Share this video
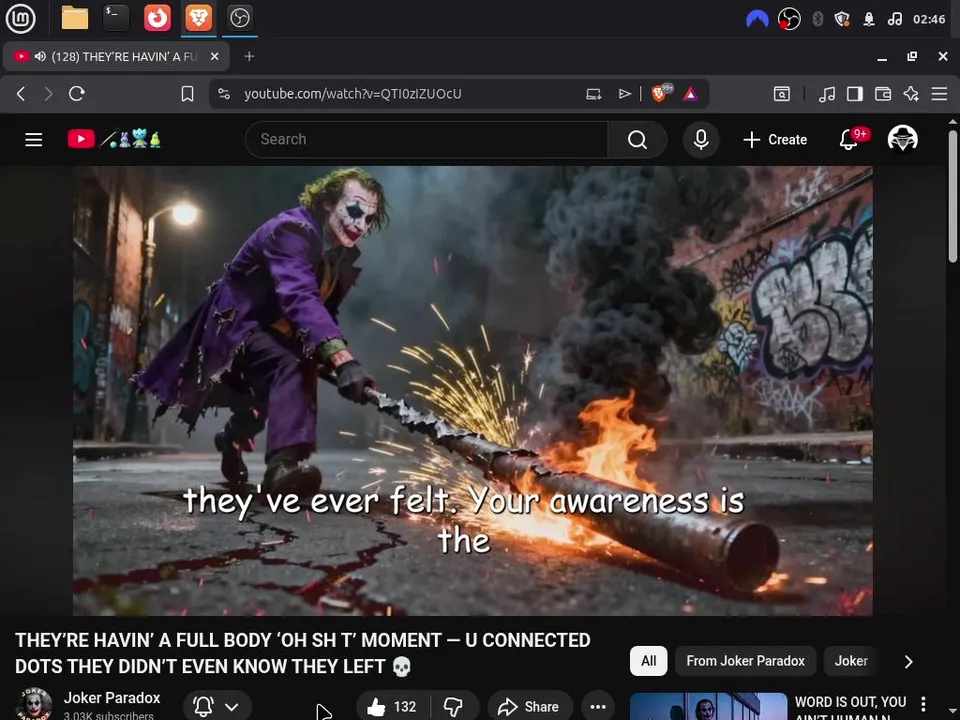The height and width of the screenshot is (720, 960). pyautogui.click(x=530, y=707)
